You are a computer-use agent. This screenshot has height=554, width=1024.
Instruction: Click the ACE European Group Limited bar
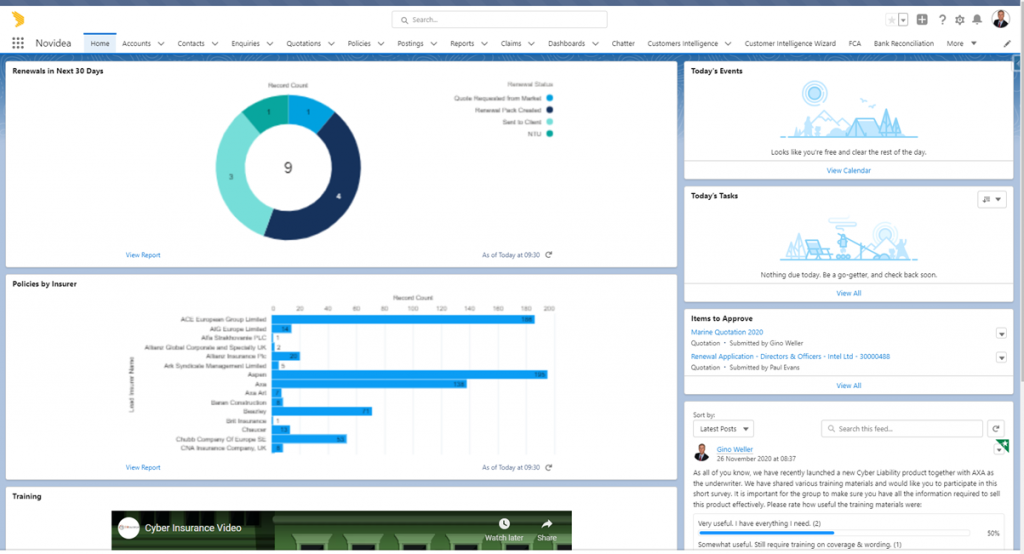point(403,319)
